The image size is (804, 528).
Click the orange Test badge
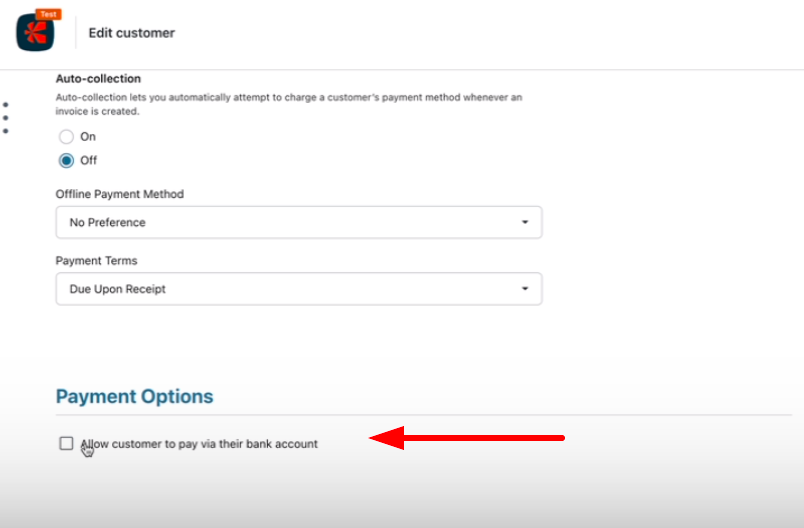[47, 14]
